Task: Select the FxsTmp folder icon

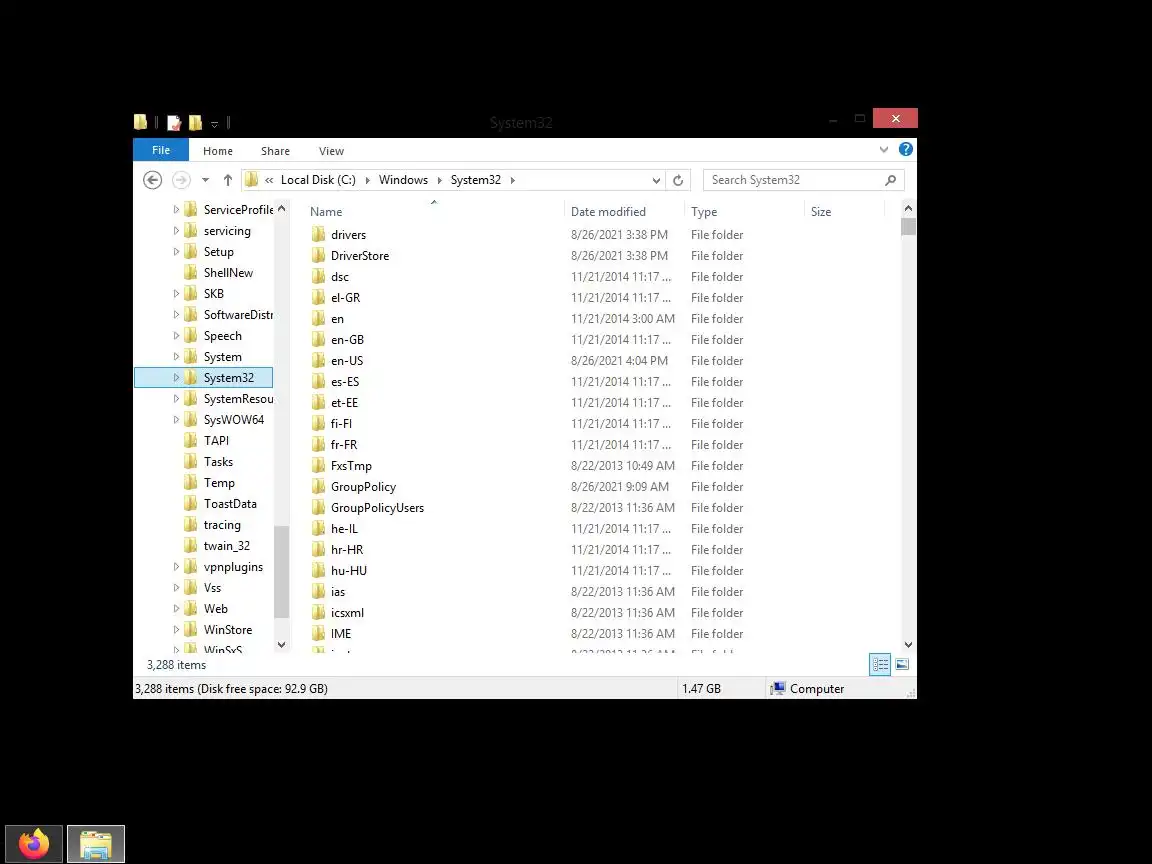Action: click(x=318, y=466)
